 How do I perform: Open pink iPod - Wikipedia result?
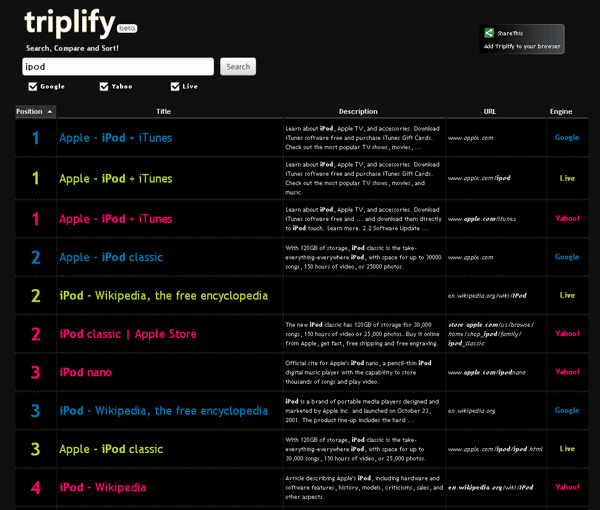(103, 487)
